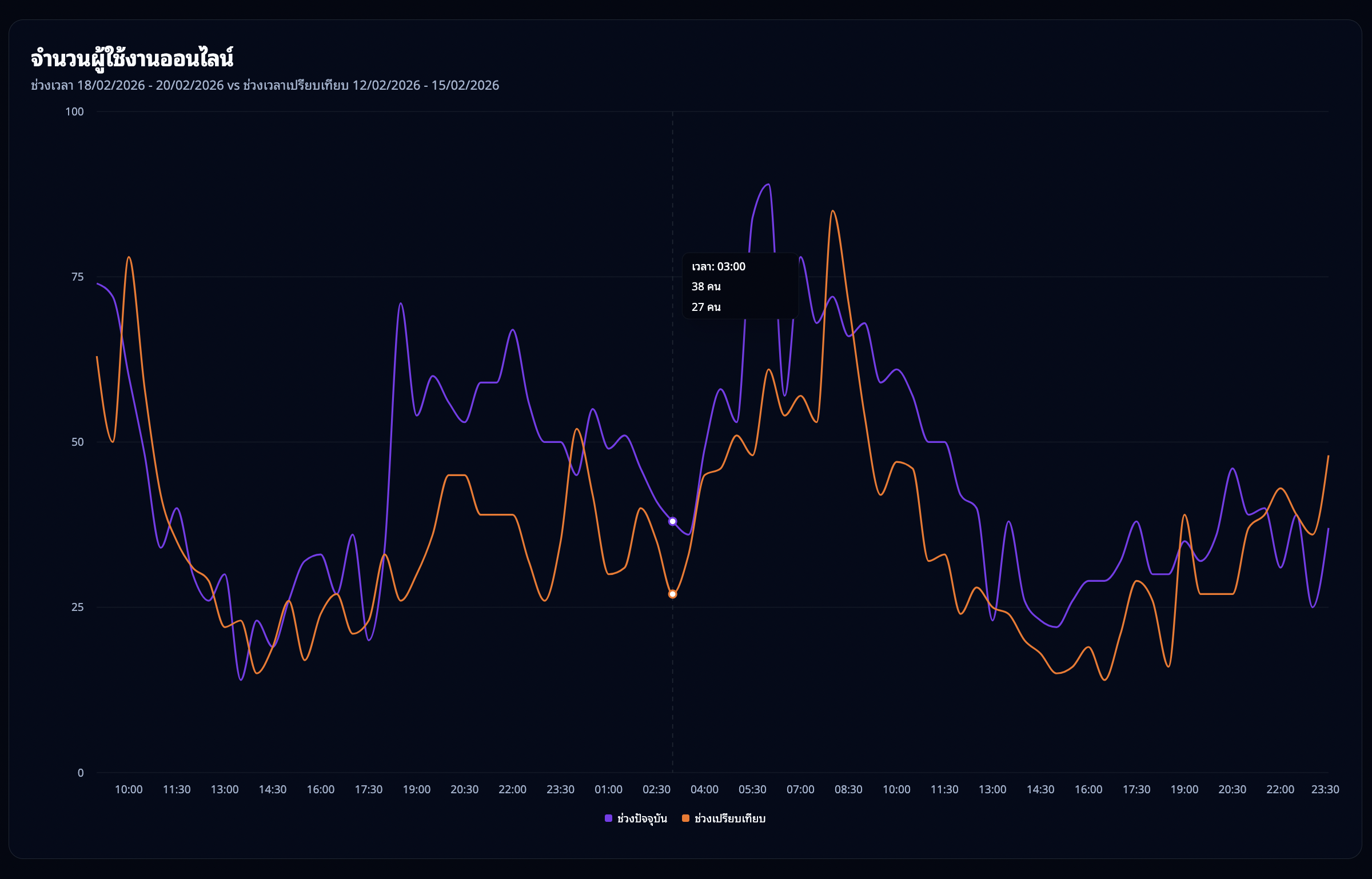Toggle the ช่วงเปรียบเทียบ legend label

coord(729,818)
